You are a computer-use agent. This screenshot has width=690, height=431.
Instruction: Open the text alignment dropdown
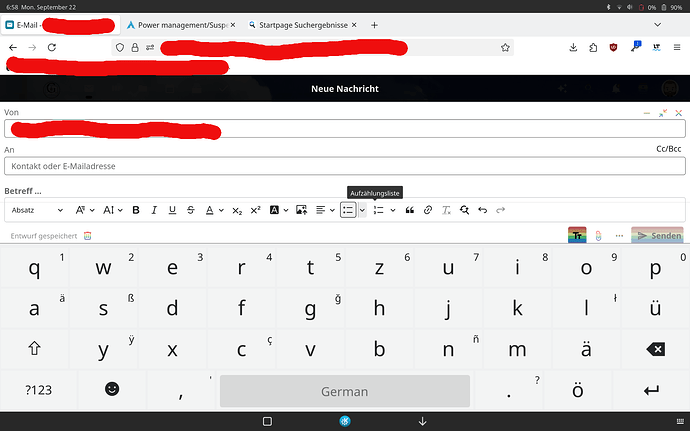324,210
